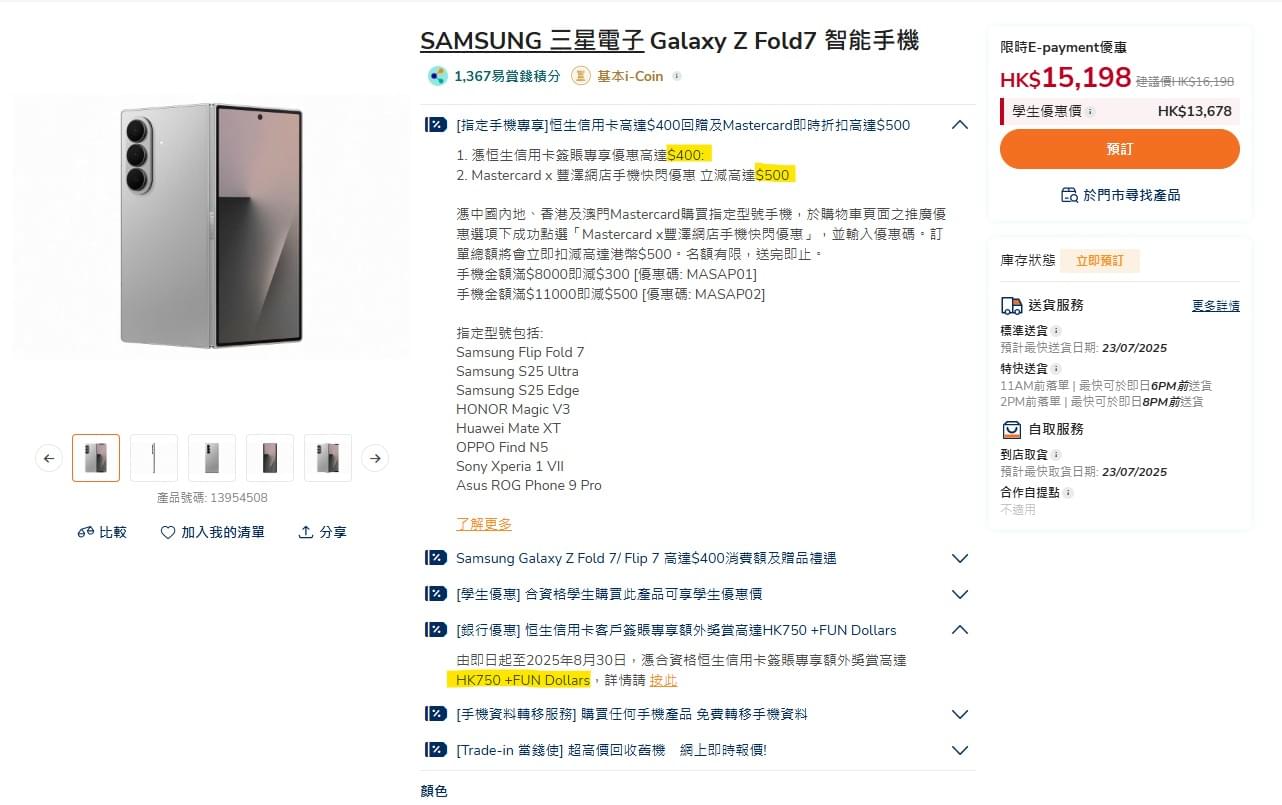
Task: Collapse the 恒生信用卡 Mastercard offer section
Action: (x=960, y=125)
